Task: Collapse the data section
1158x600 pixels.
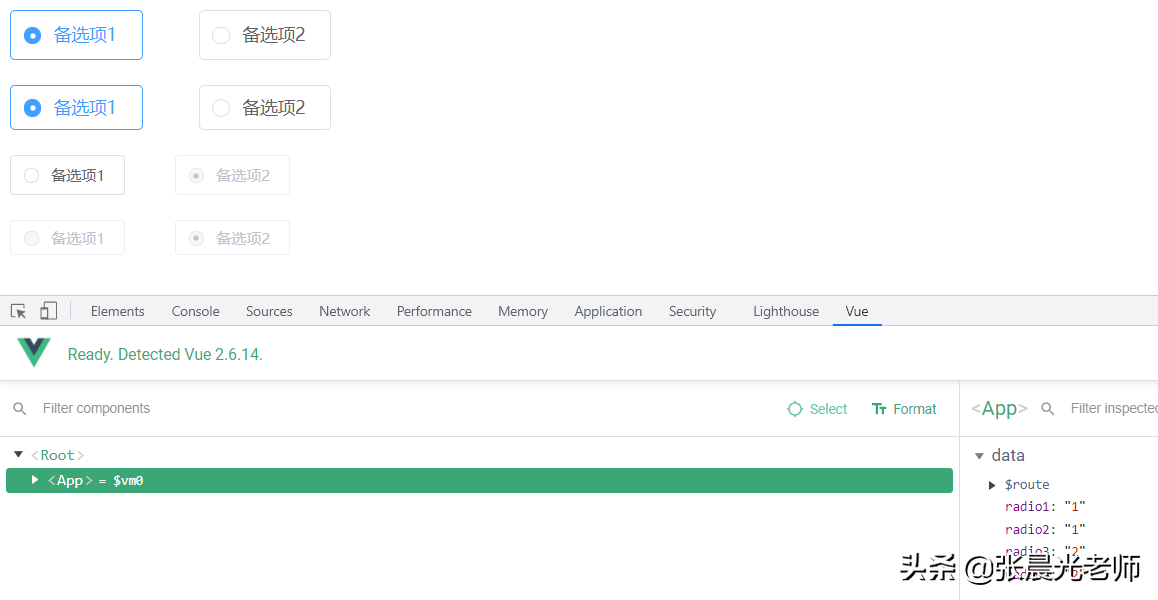Action: click(979, 456)
